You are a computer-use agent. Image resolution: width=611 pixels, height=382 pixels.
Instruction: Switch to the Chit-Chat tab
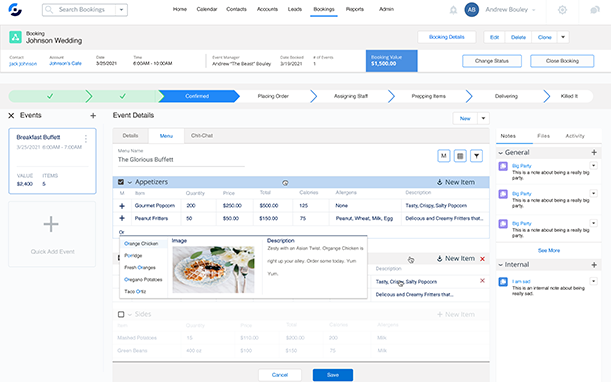coord(202,136)
